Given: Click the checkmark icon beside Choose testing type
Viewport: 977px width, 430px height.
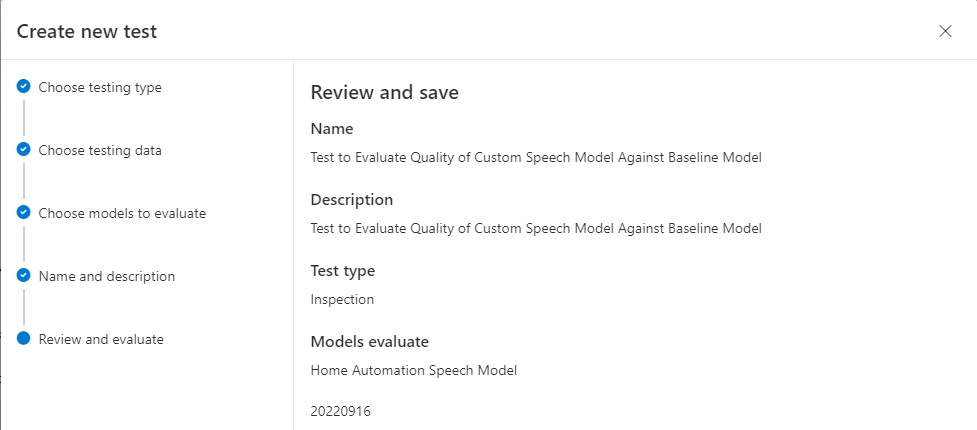Looking at the screenshot, I should tap(24, 87).
